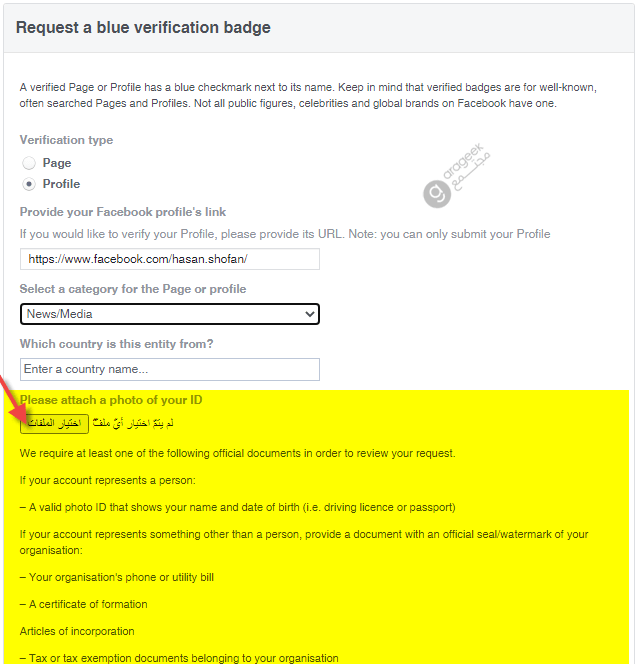Select the Profile radio button
The image size is (638, 664).
point(29,184)
